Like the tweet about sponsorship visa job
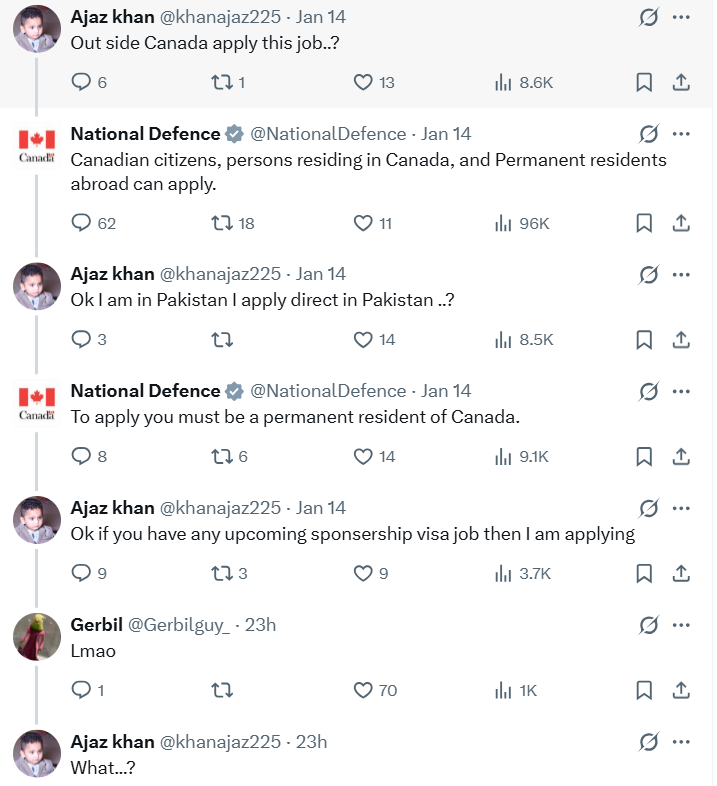The width and height of the screenshot is (717, 786). pyautogui.click(x=364, y=573)
